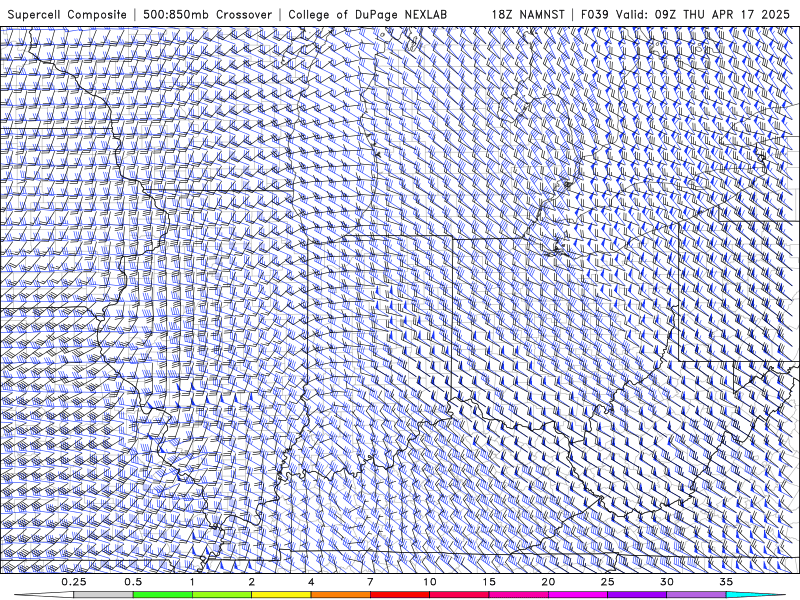
Task: Click the '500:850mb Crossover' header label
Action: click(x=207, y=14)
